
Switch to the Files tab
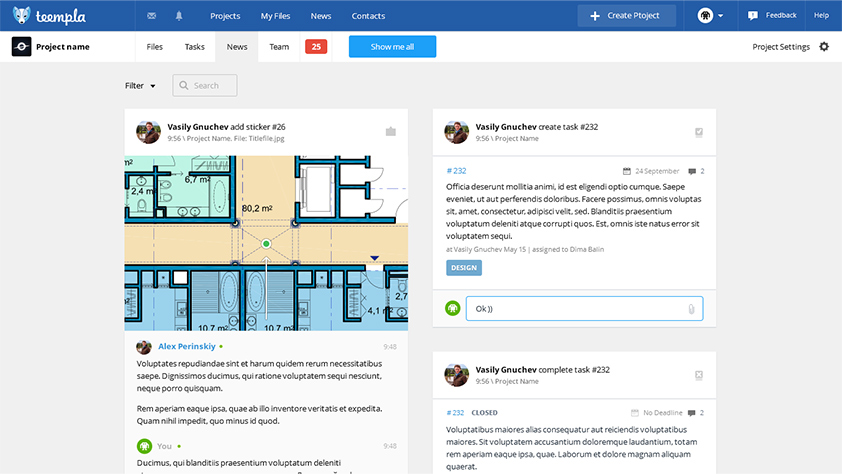(155, 47)
